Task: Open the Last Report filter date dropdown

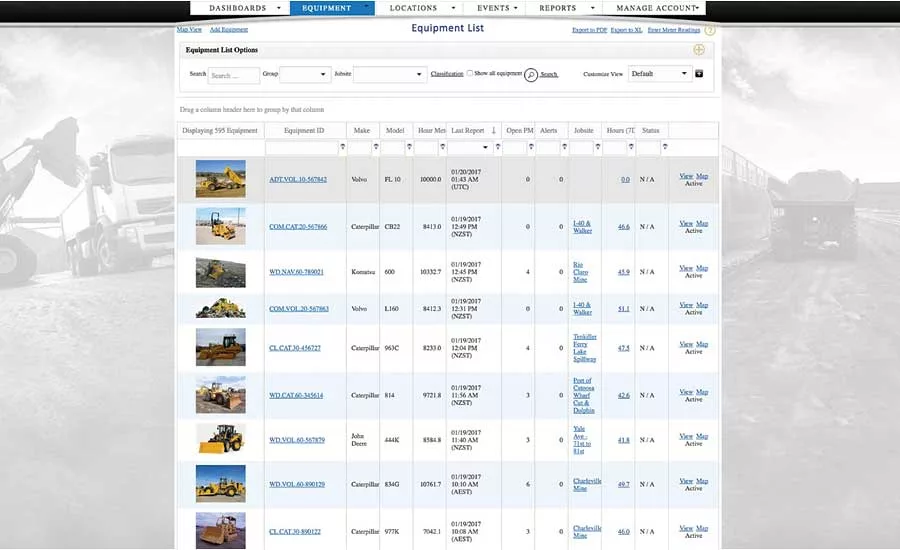Action: [485, 147]
